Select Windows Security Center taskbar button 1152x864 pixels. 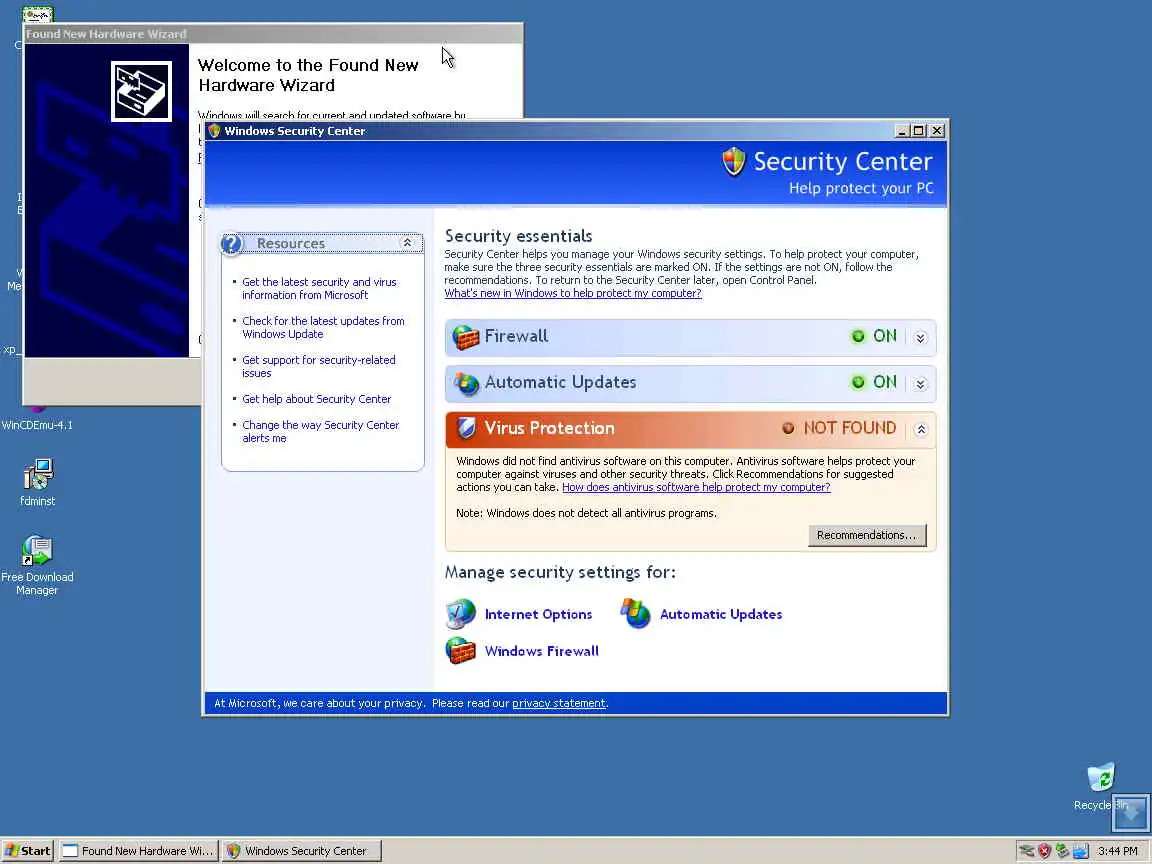tap(301, 851)
